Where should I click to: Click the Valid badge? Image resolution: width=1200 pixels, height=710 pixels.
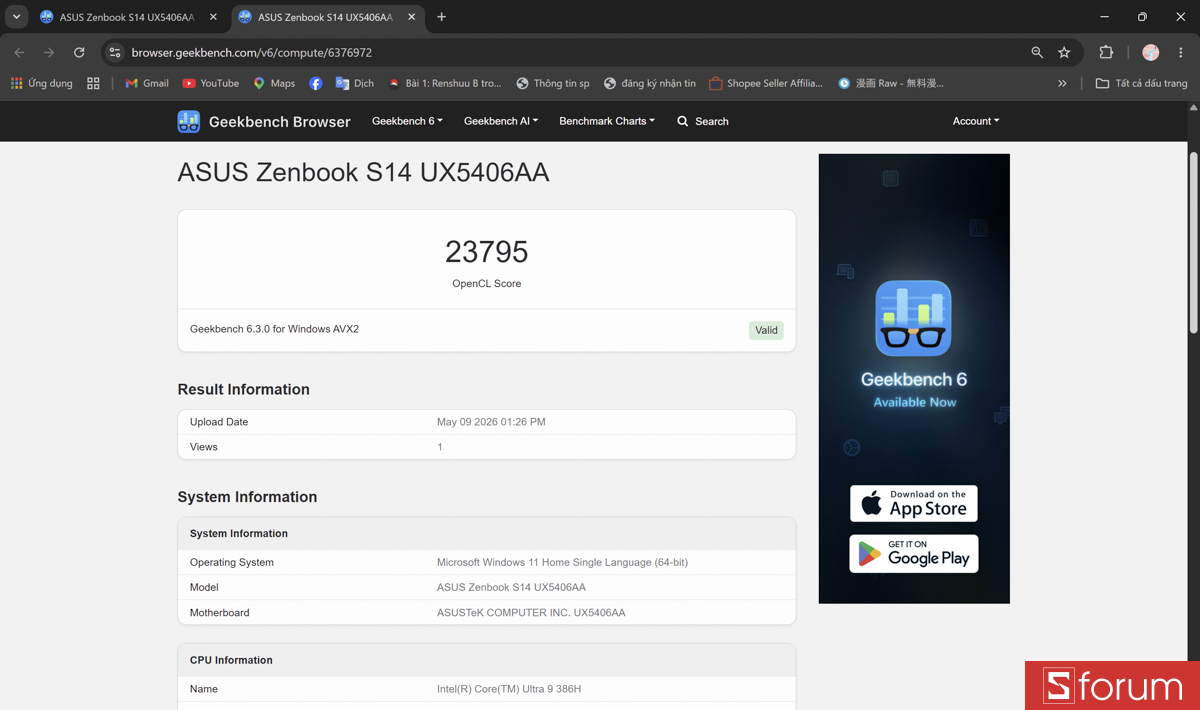[x=766, y=330]
